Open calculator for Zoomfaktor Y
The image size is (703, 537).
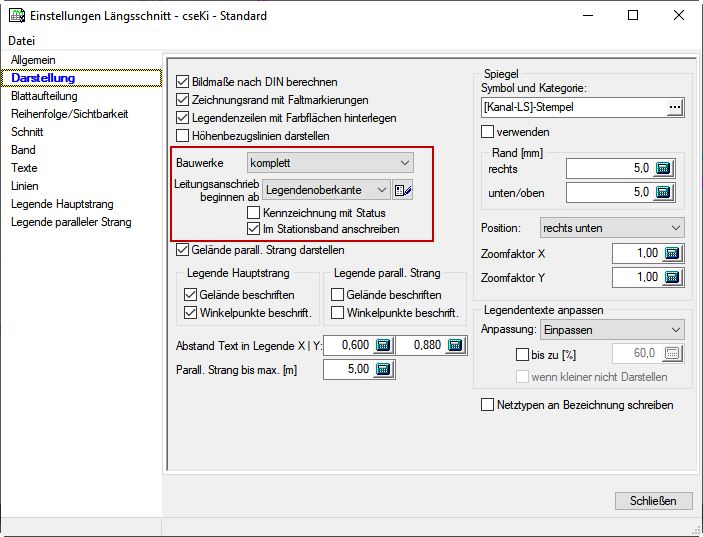pyautogui.click(x=673, y=277)
